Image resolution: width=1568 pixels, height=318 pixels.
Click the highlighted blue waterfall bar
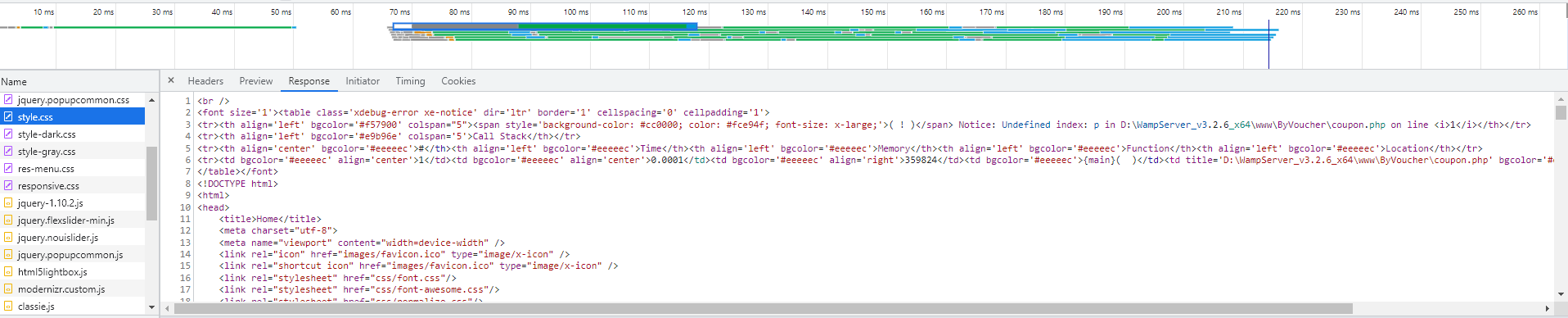coord(545,26)
